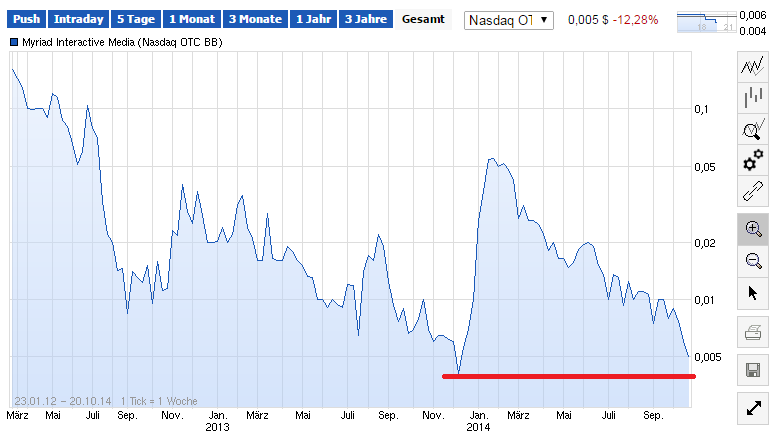Select the 3 Monate timeframe
The image size is (780, 435).
(255, 19)
